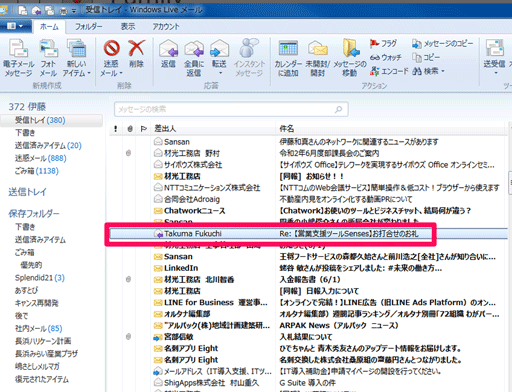Open the 材光工務店 野村 message
Viewport: 512px width, 392px height.
[307, 153]
